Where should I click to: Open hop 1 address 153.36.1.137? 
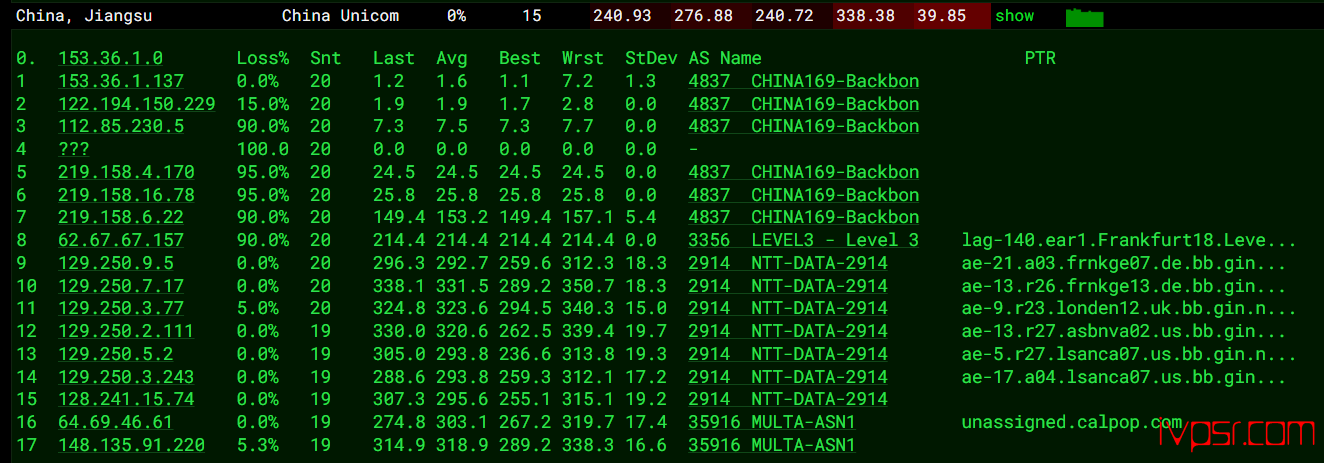pyautogui.click(x=121, y=81)
